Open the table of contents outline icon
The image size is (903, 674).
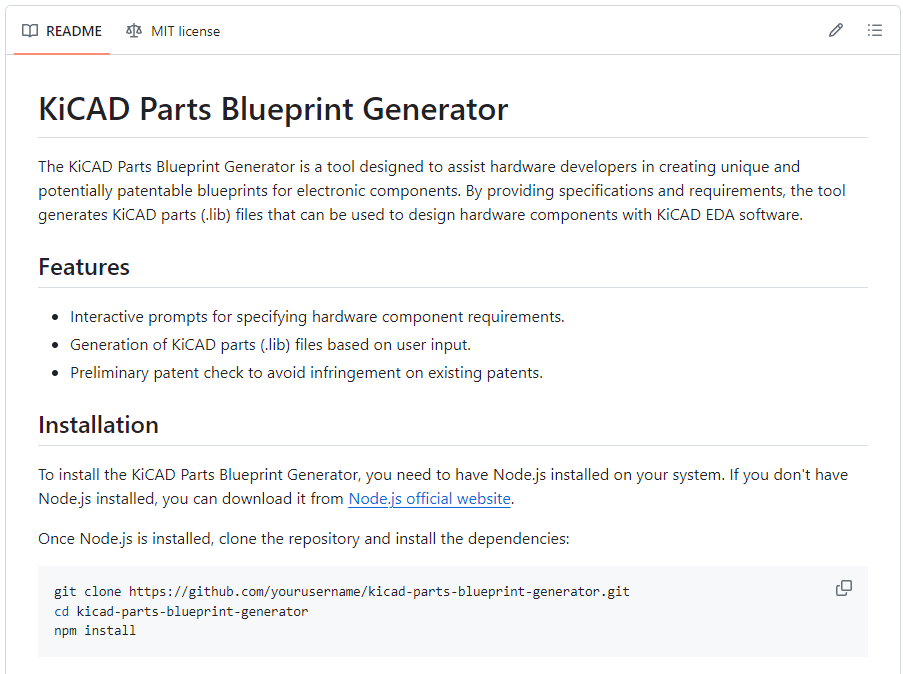pyautogui.click(x=875, y=31)
